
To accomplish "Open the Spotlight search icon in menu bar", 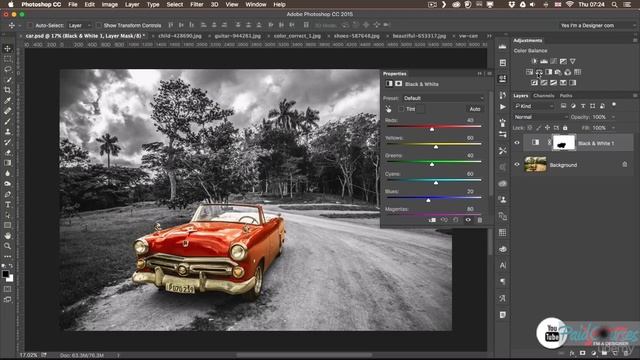I will click(x=614, y=4).
